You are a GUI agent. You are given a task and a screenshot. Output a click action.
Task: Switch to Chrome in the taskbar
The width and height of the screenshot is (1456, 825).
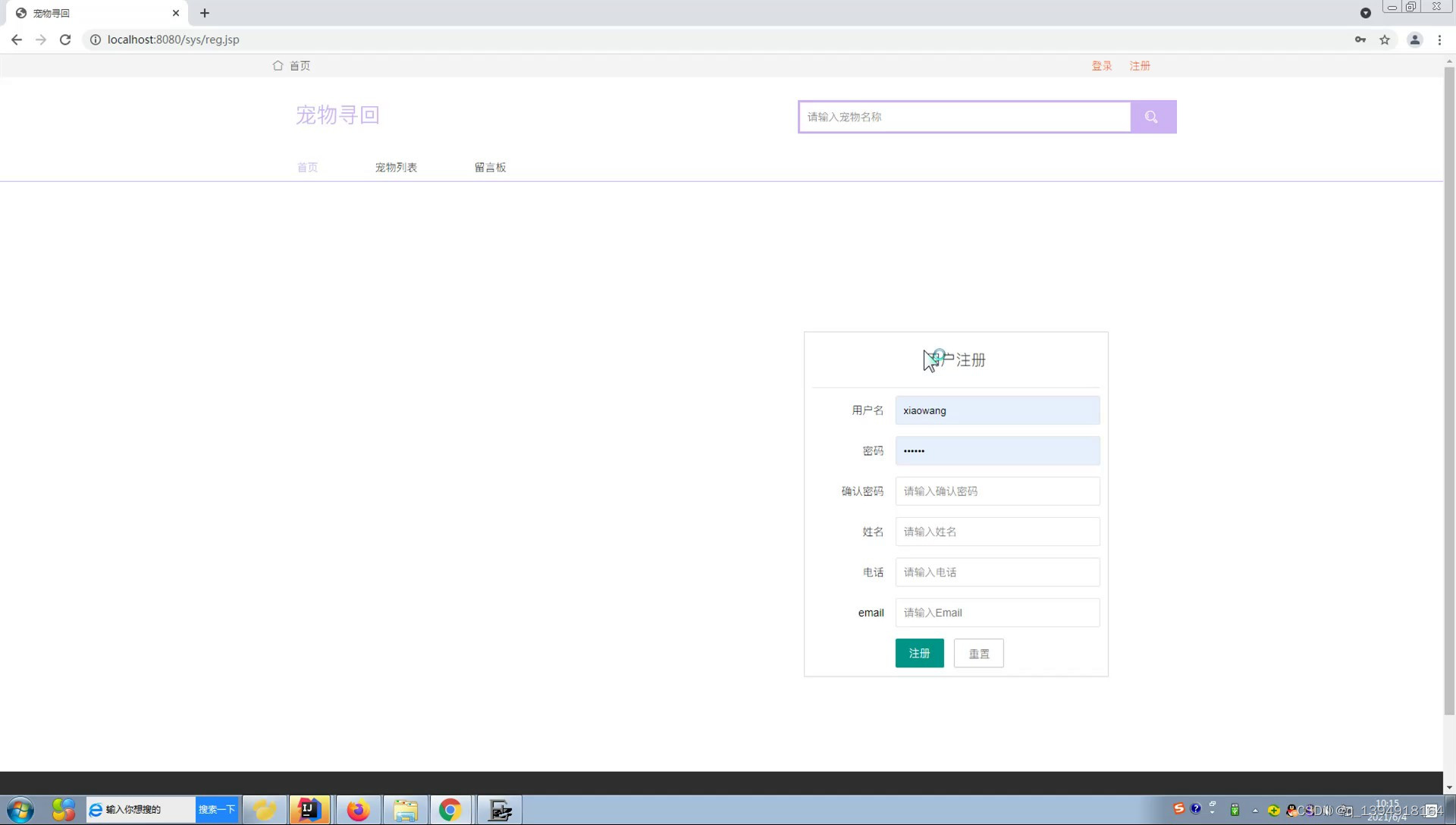(x=450, y=810)
